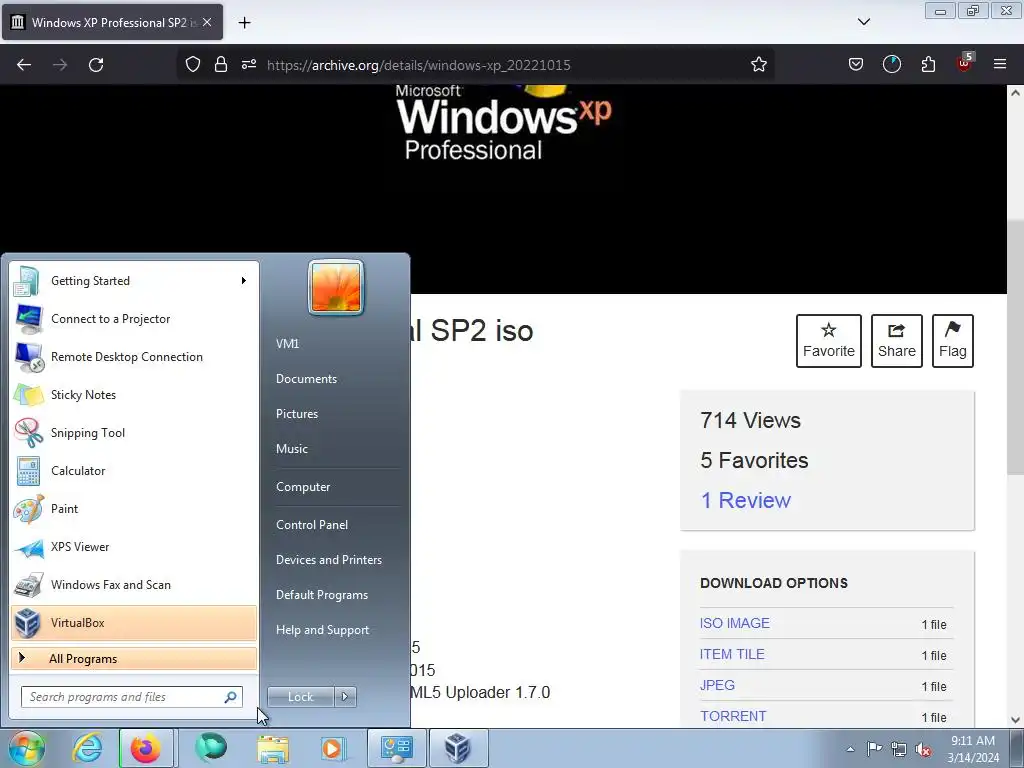
Task: Open the VM1 user folder
Action: click(287, 344)
